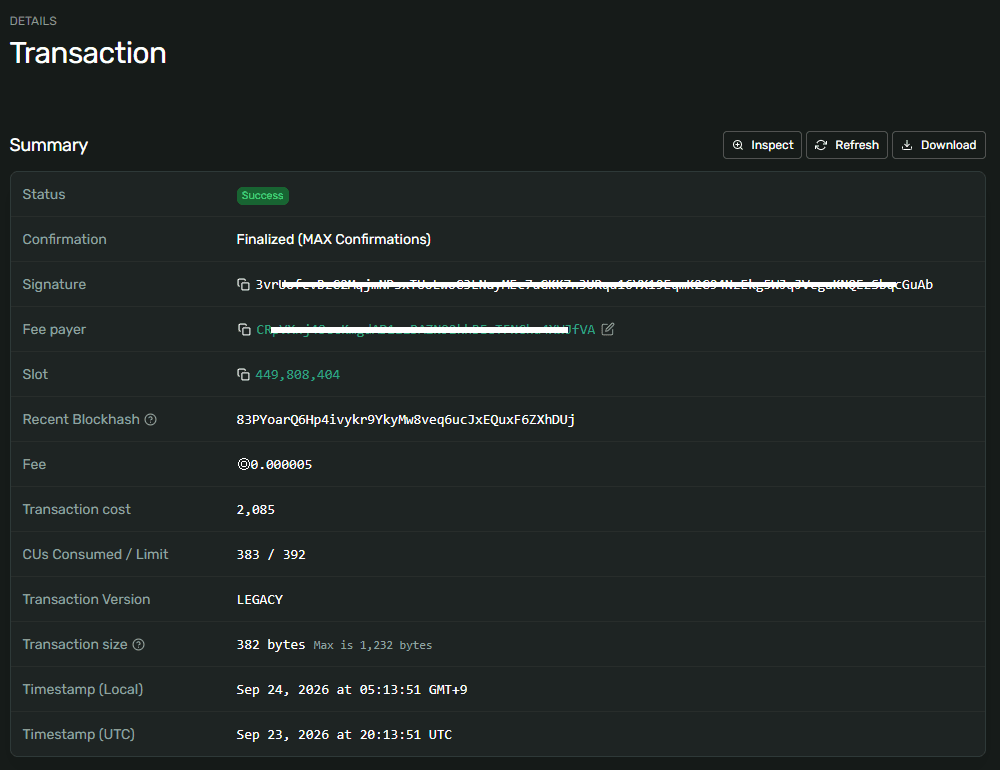1000x770 pixels.
Task: Click the Transaction page title
Action: coord(88,53)
